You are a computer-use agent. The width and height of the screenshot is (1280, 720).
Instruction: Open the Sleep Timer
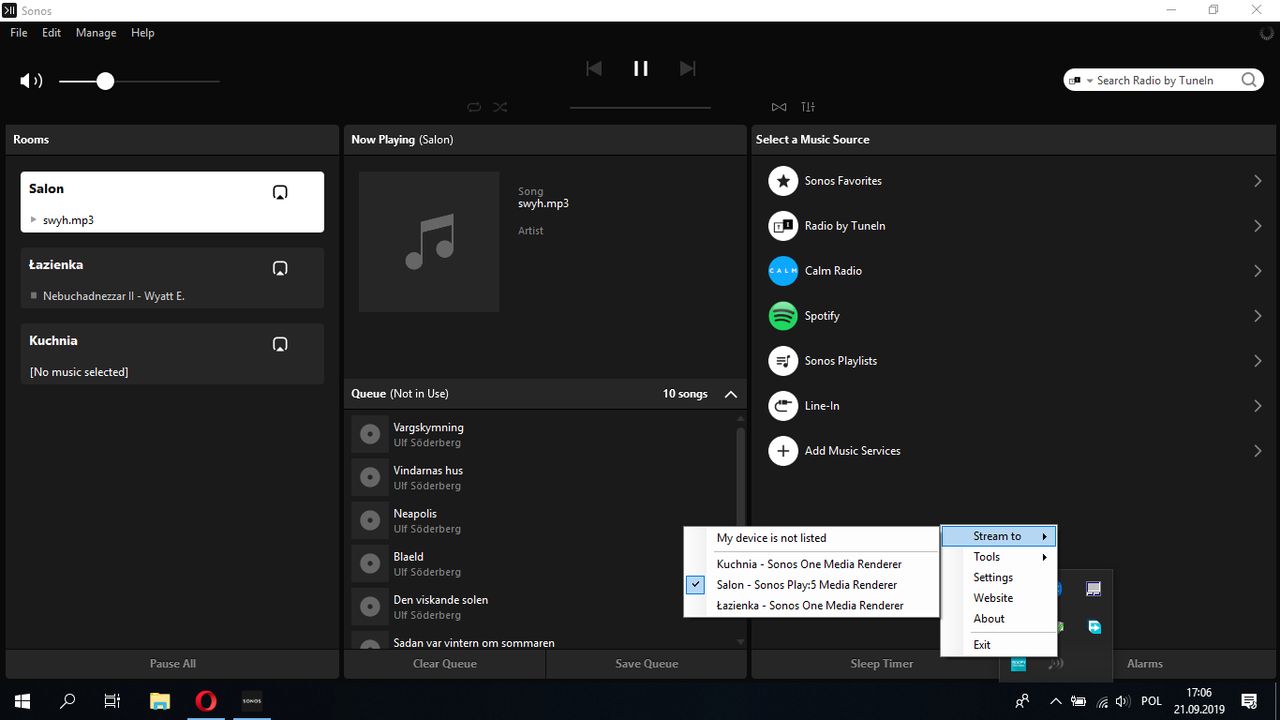(x=881, y=664)
